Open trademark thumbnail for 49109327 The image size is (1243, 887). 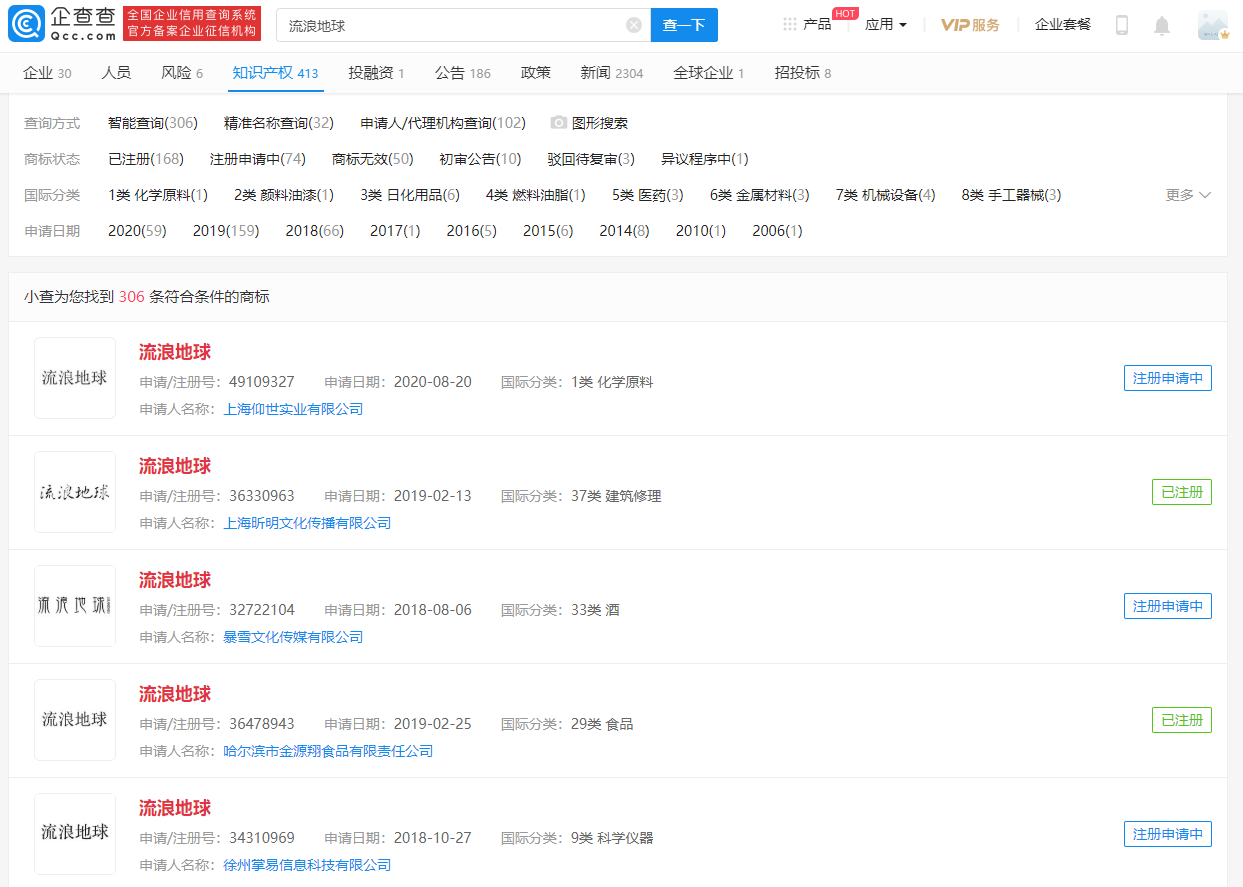click(75, 378)
